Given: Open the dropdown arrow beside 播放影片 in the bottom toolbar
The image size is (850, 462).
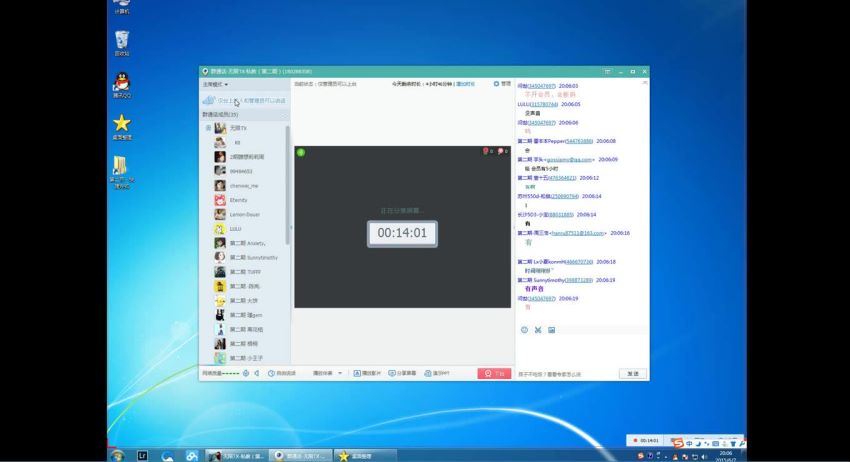Looking at the screenshot, I should pos(340,373).
